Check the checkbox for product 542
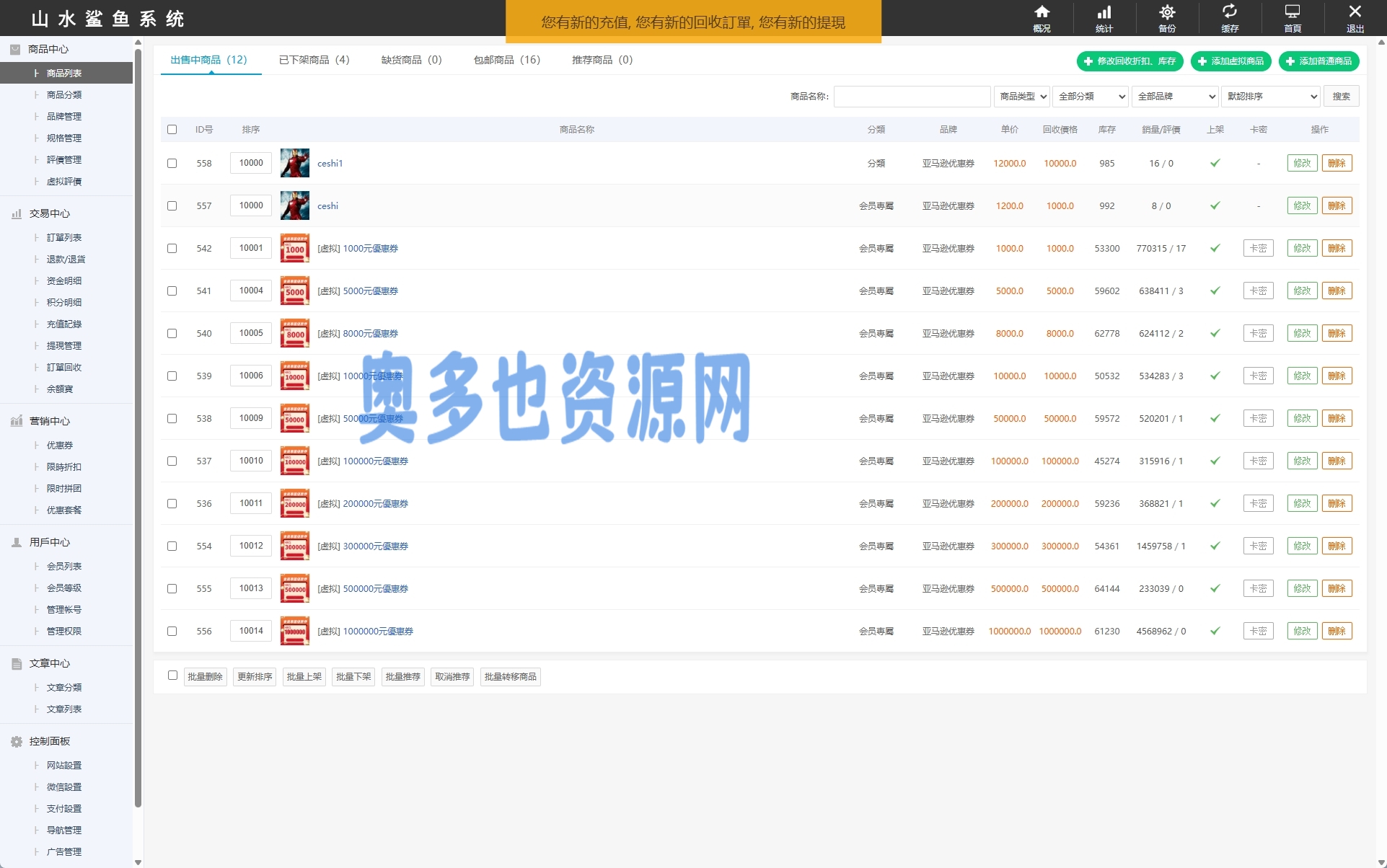 pyautogui.click(x=172, y=248)
